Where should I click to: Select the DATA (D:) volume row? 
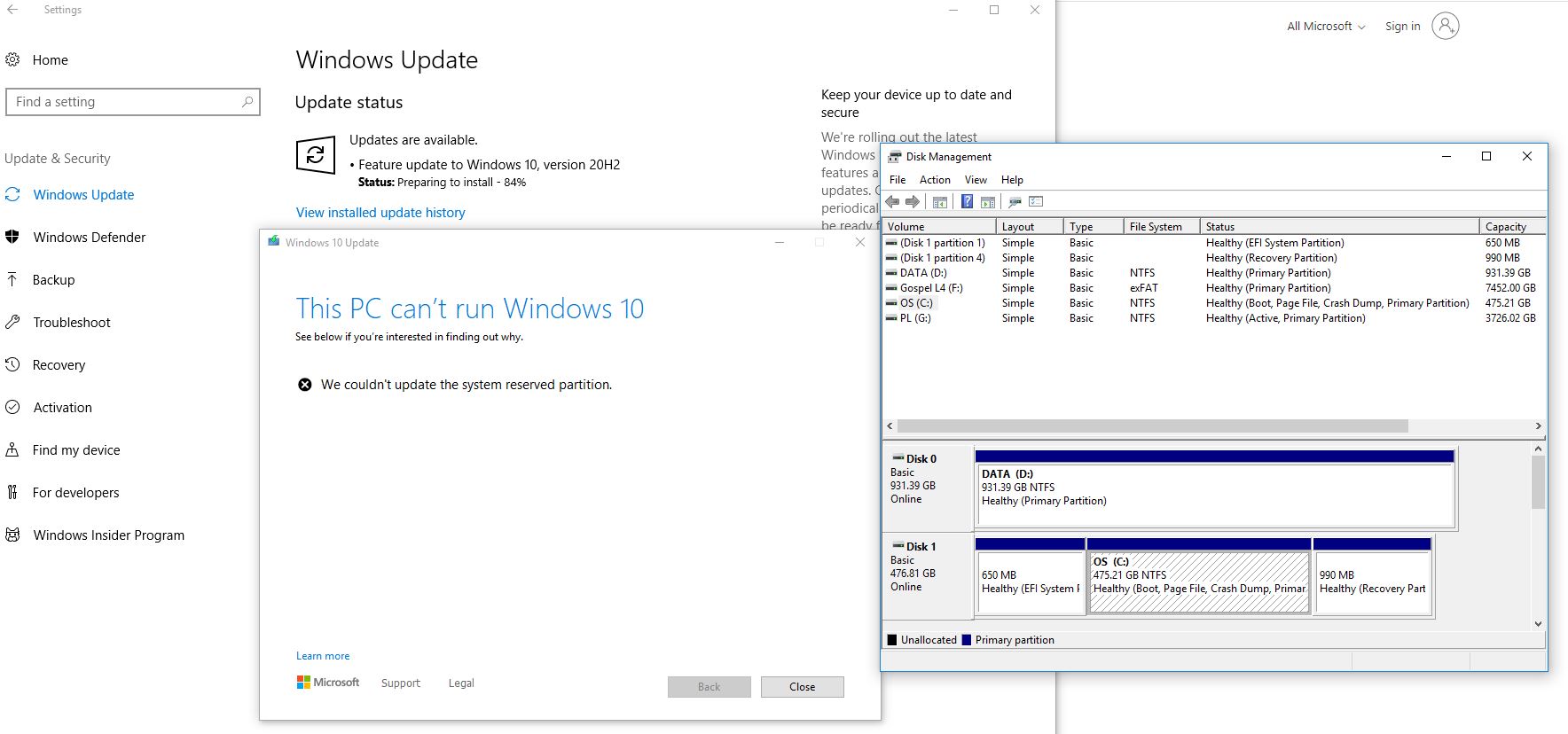1214,273
